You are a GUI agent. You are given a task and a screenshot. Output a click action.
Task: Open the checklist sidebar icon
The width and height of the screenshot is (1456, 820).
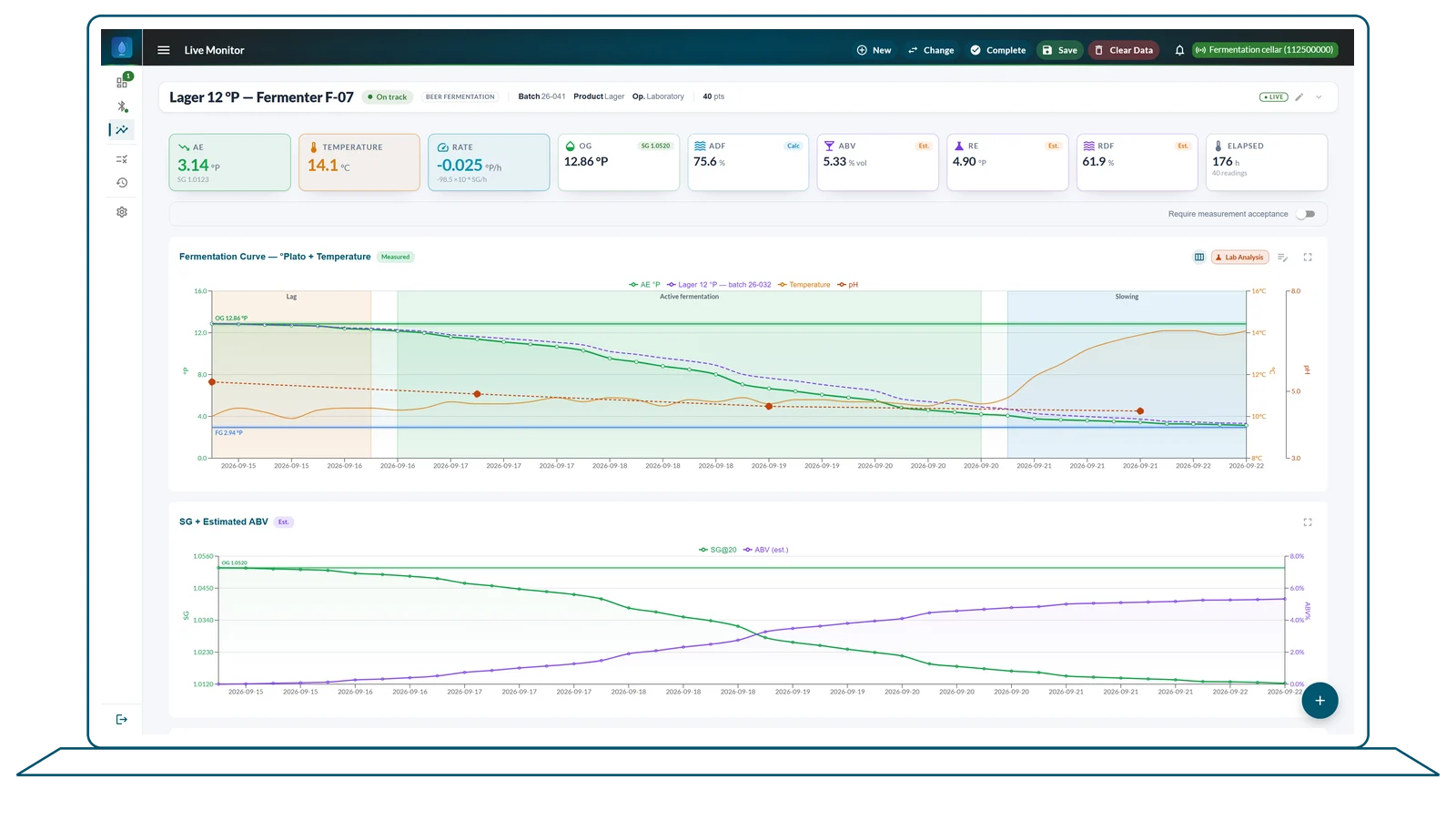(122, 159)
